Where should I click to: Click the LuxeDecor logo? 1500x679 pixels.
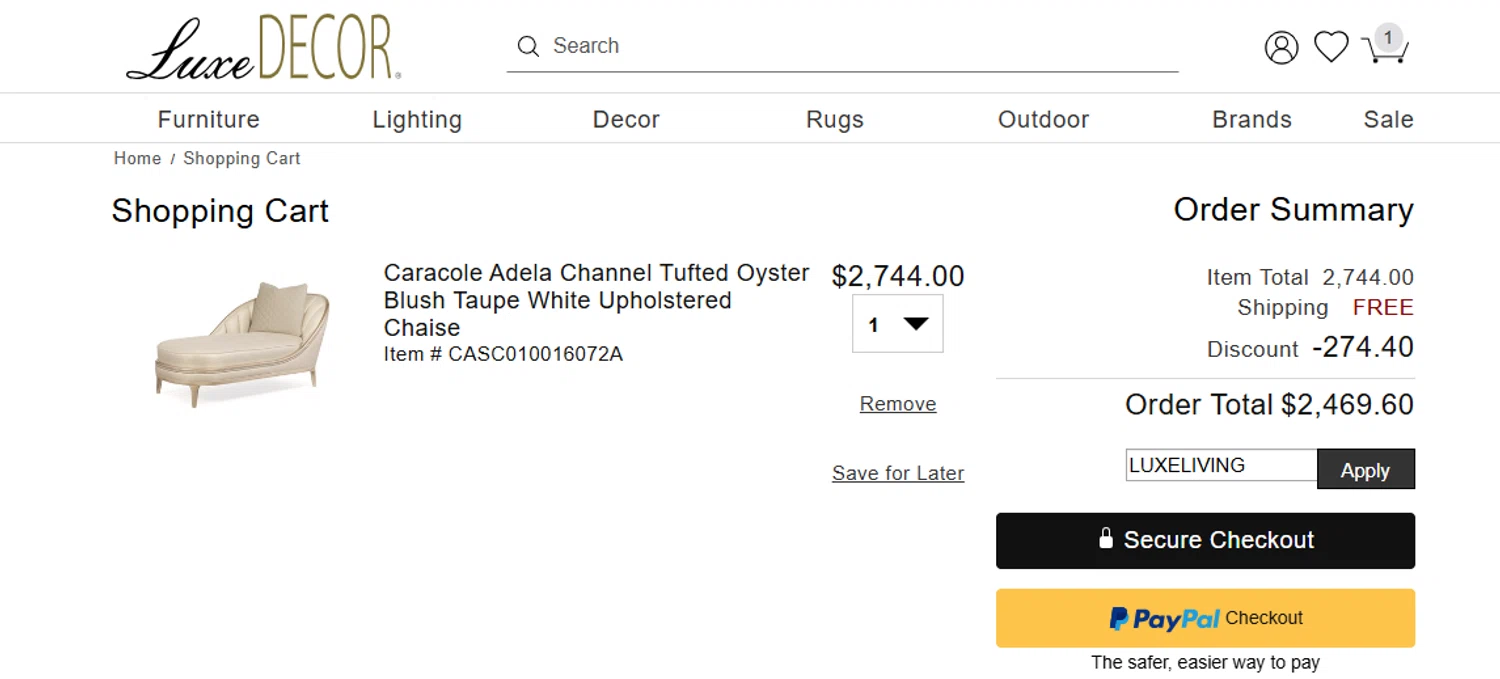click(263, 48)
